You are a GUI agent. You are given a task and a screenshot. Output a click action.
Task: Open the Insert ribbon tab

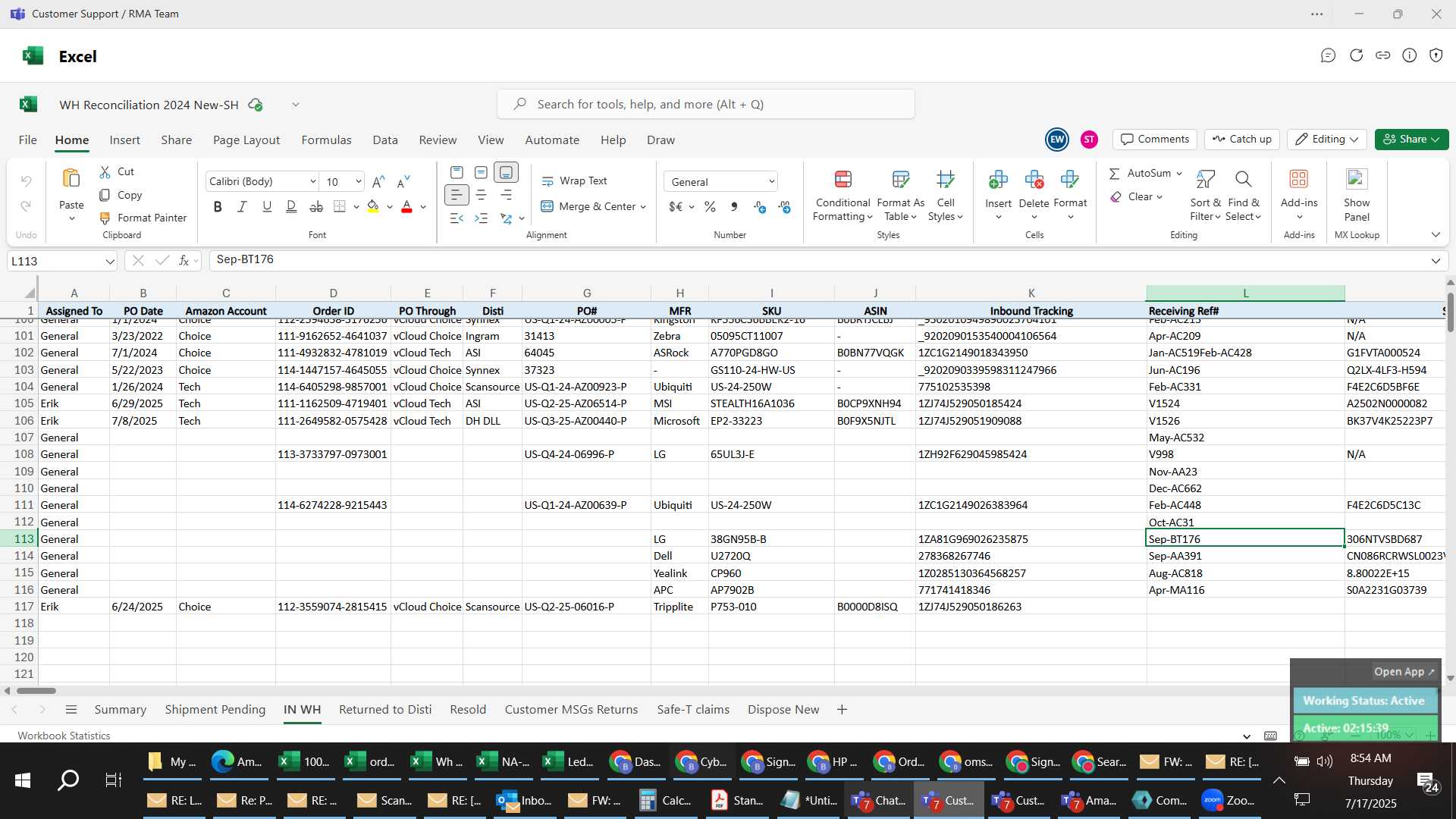pyautogui.click(x=124, y=140)
